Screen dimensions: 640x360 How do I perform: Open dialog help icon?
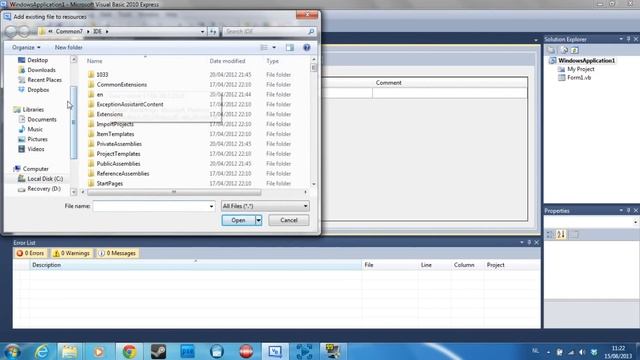click(x=307, y=47)
